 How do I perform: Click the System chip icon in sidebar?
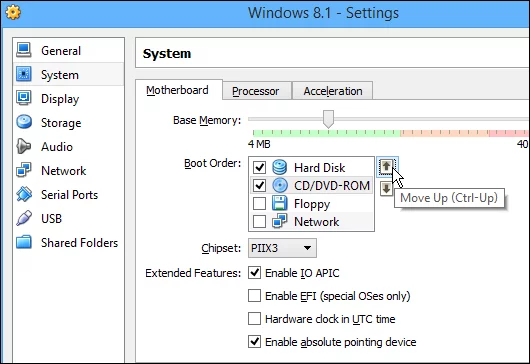[24, 74]
